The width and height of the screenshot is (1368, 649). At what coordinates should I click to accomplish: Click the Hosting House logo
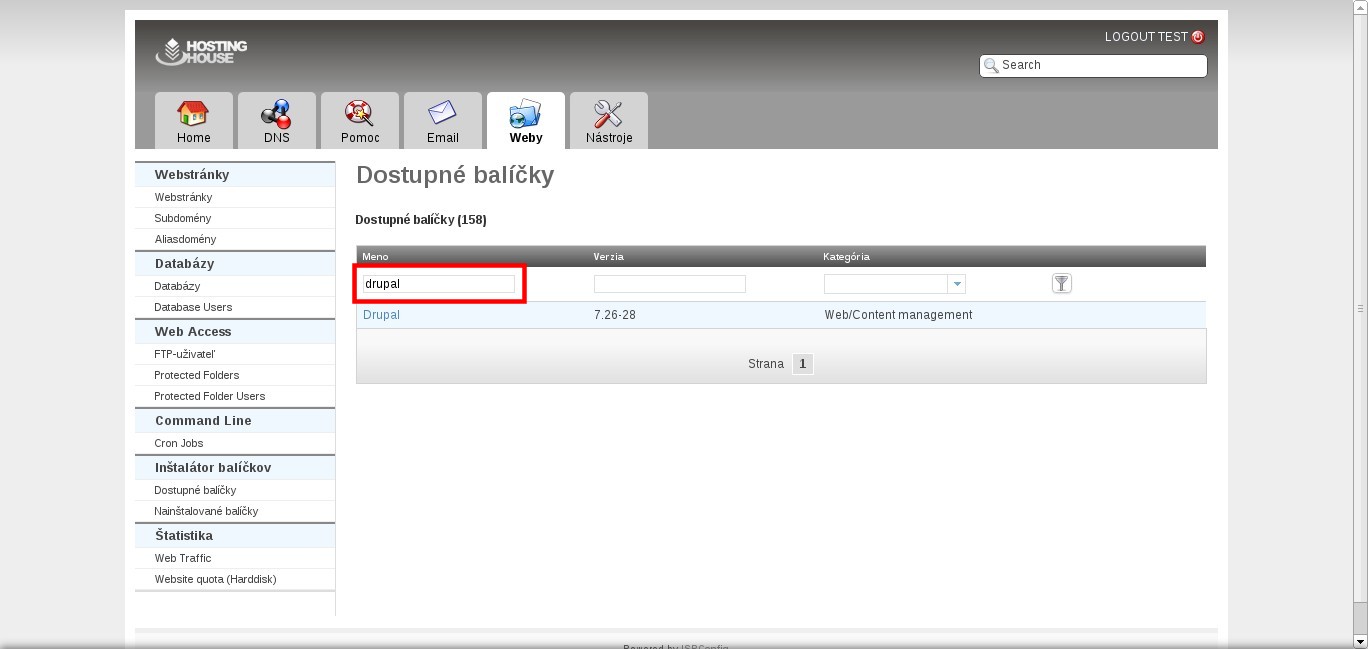(x=202, y=51)
